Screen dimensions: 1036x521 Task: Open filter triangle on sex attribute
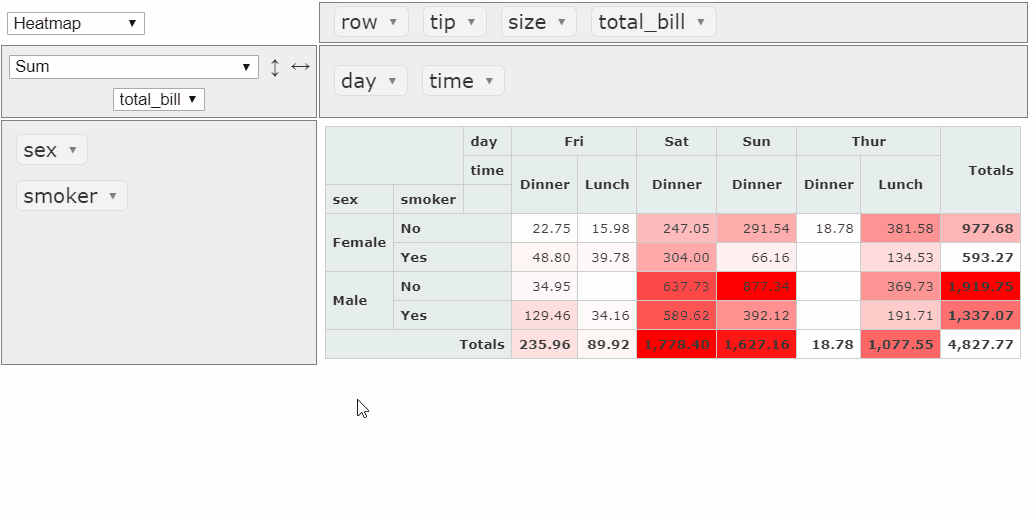pyautogui.click(x=72, y=150)
